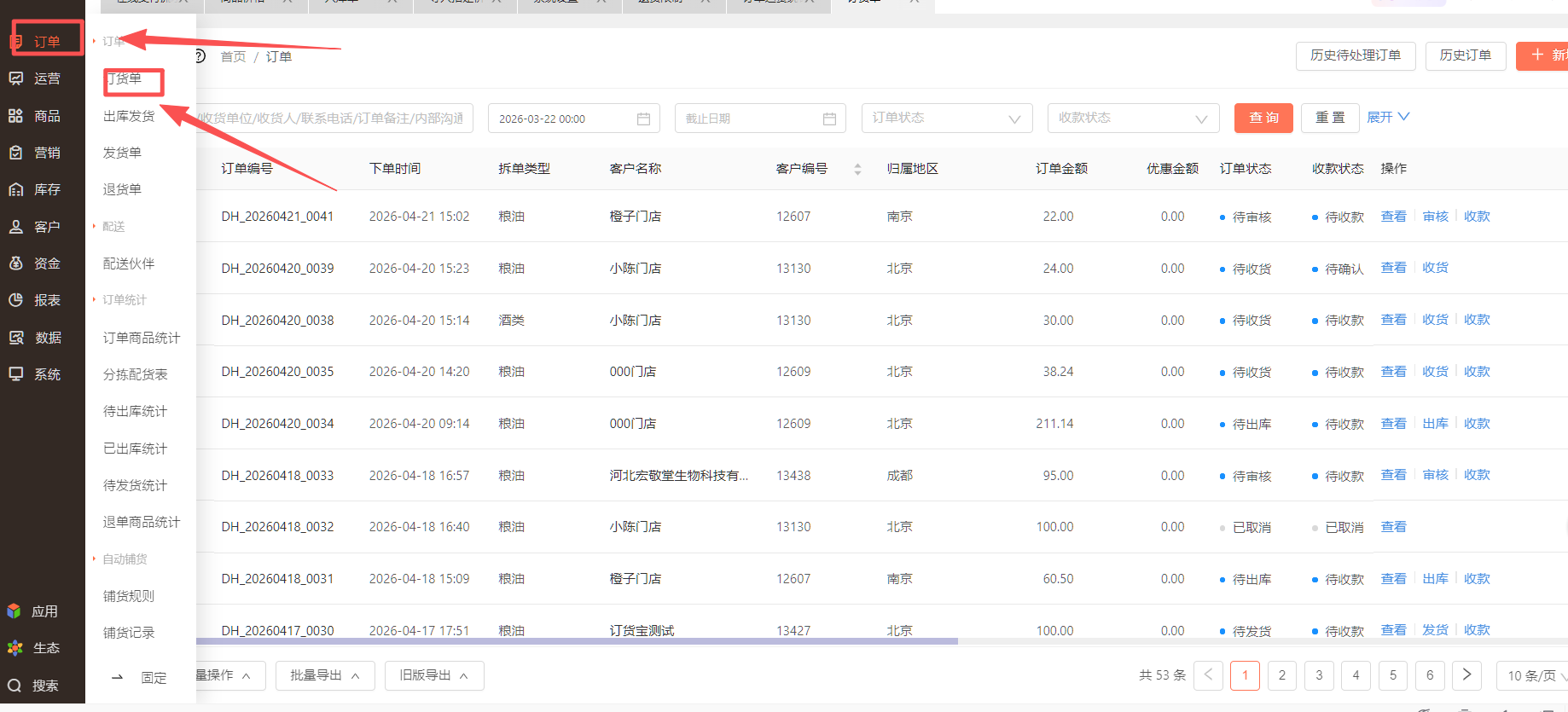The width and height of the screenshot is (1568, 712).
Task: Open the 收款状态 dropdown
Action: click(1134, 118)
